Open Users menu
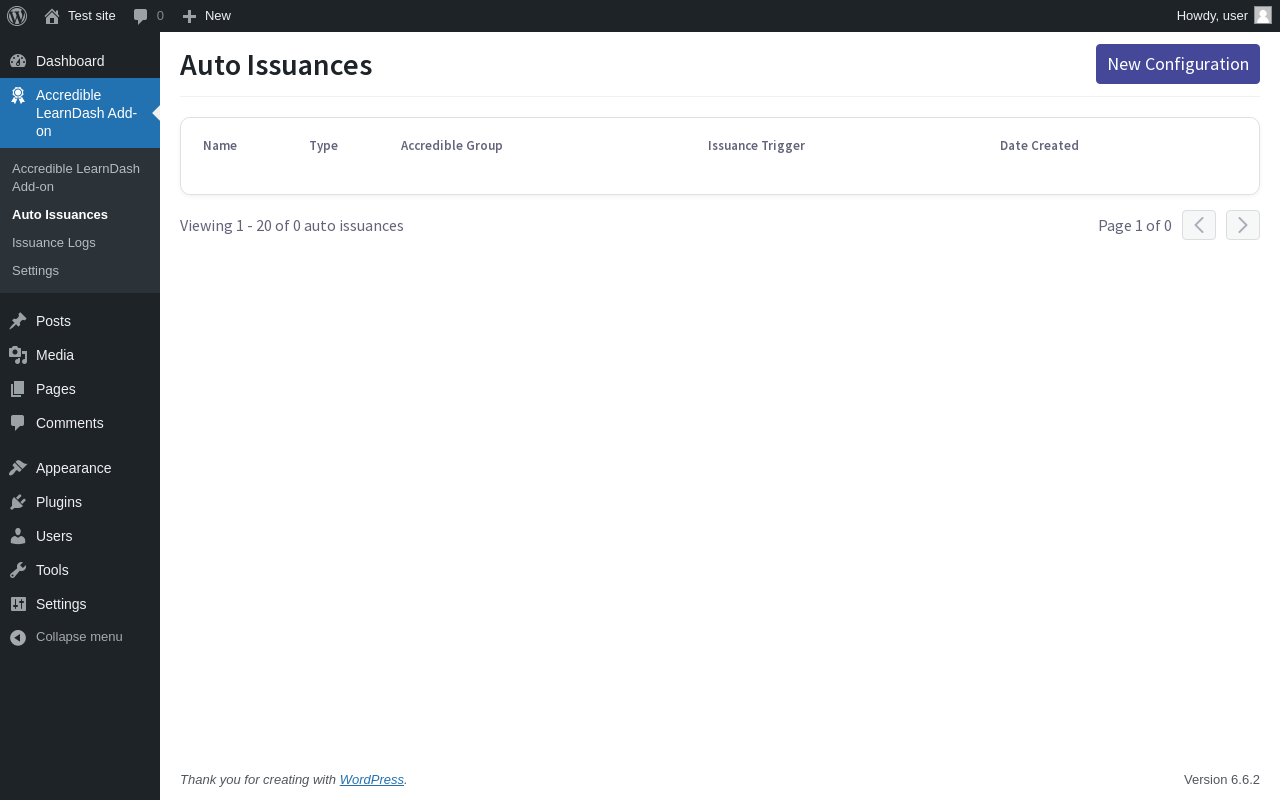This screenshot has height=800, width=1280. (80, 536)
